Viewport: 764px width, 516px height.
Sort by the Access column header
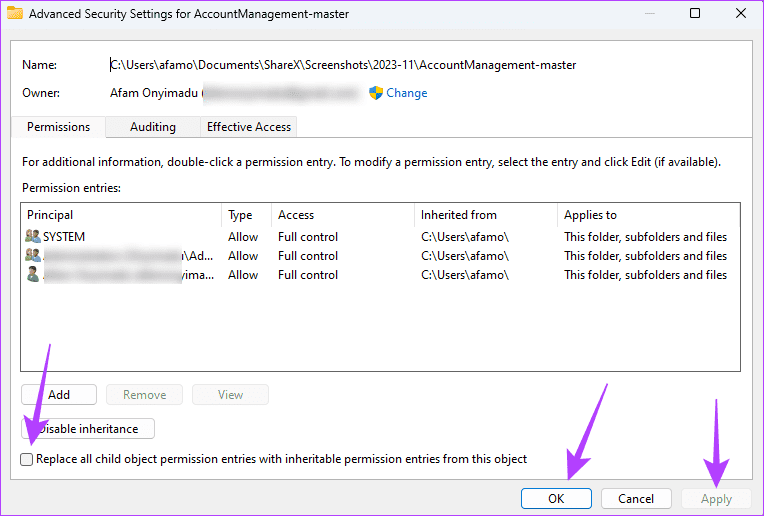[x=343, y=215]
